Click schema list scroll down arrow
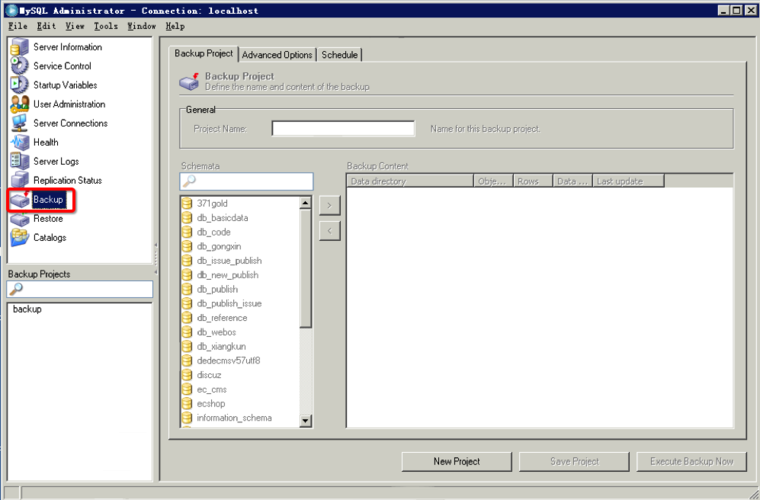The height and width of the screenshot is (500, 760). pyautogui.click(x=305, y=421)
